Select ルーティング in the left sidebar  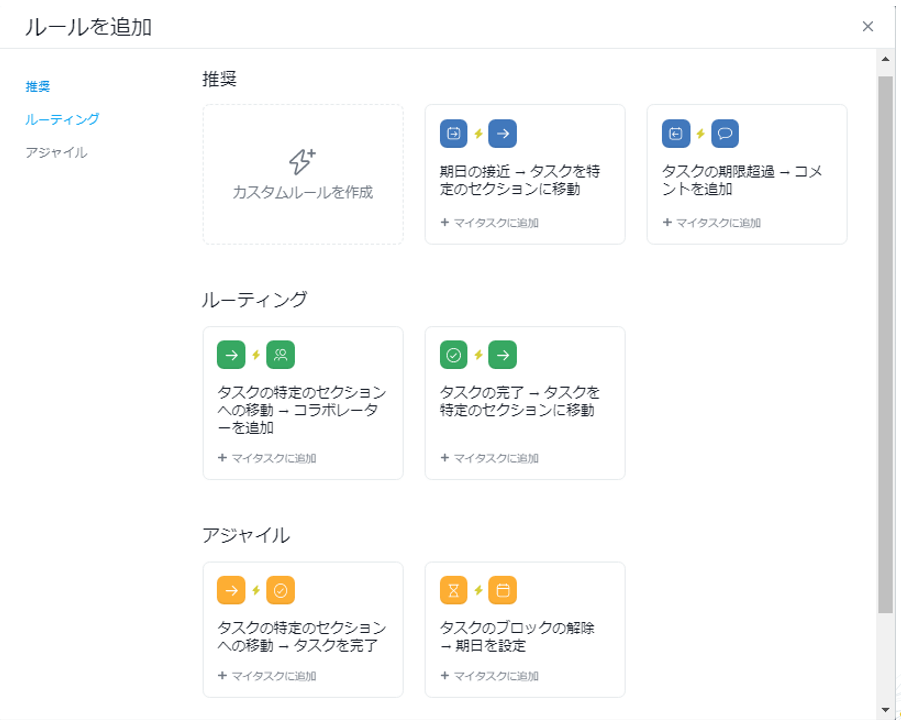click(x=62, y=120)
